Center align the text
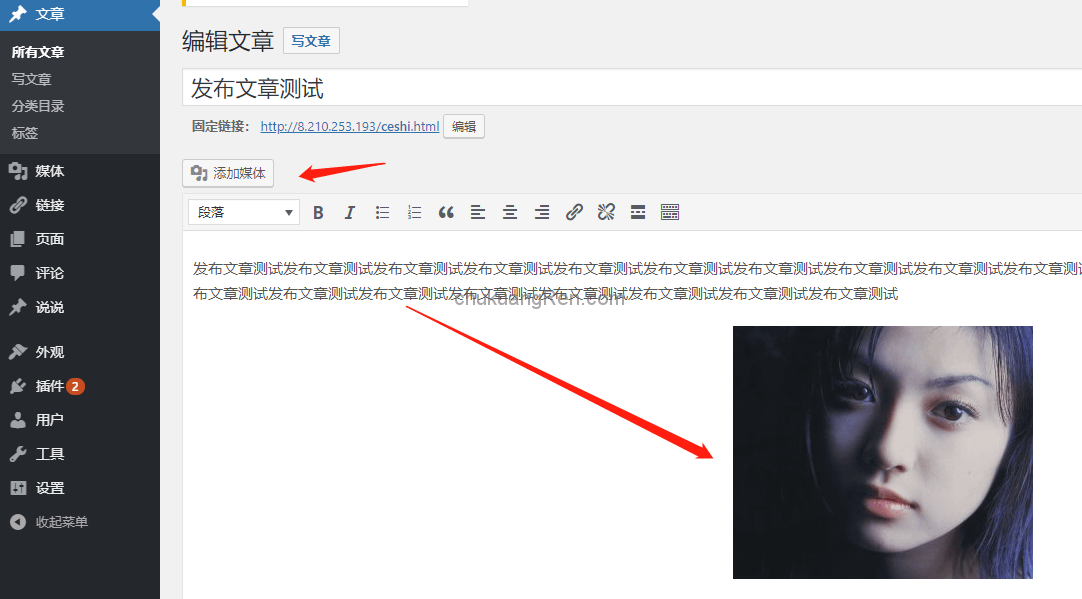 (x=510, y=212)
